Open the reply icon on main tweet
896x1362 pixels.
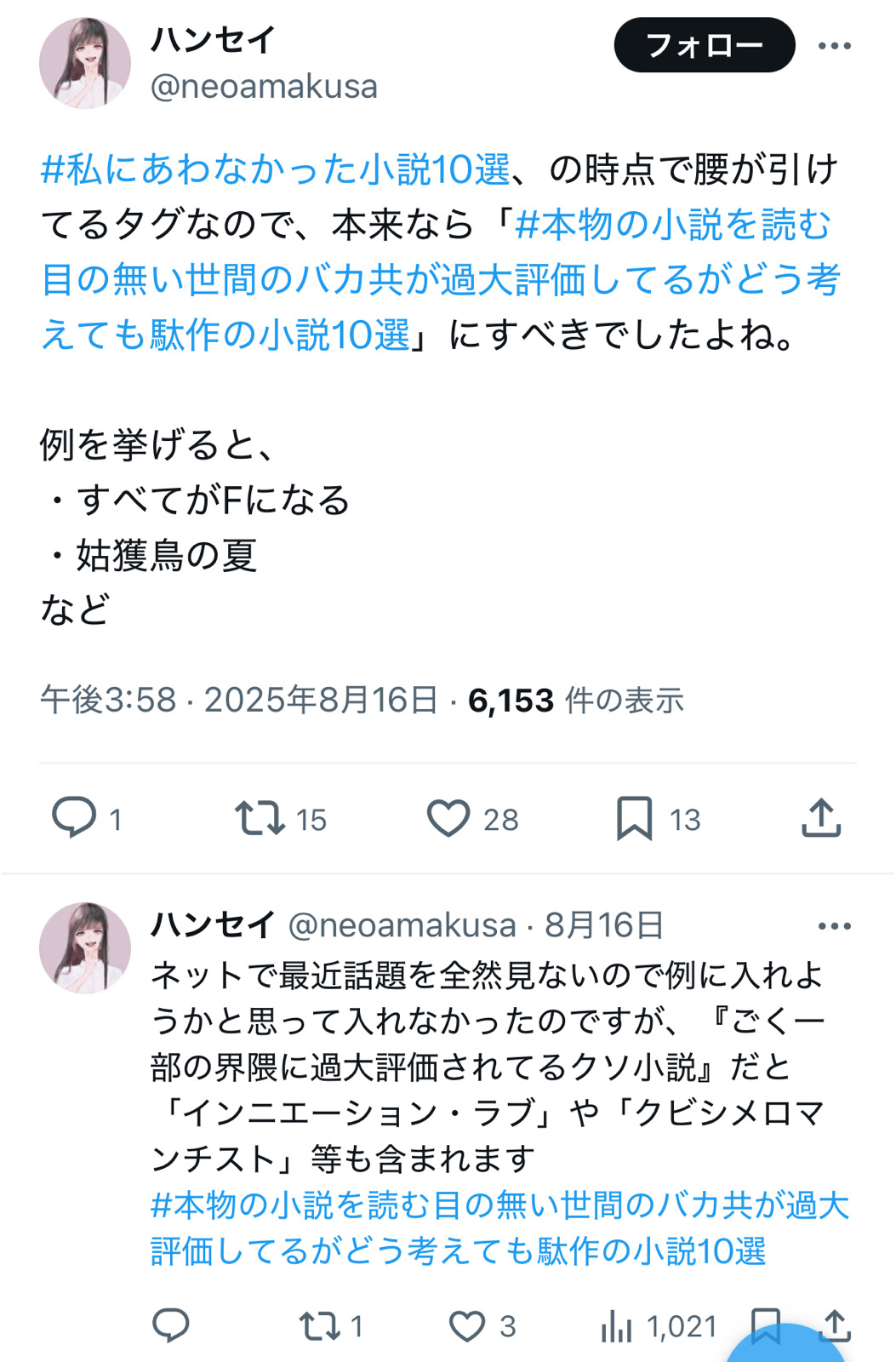pyautogui.click(x=74, y=818)
